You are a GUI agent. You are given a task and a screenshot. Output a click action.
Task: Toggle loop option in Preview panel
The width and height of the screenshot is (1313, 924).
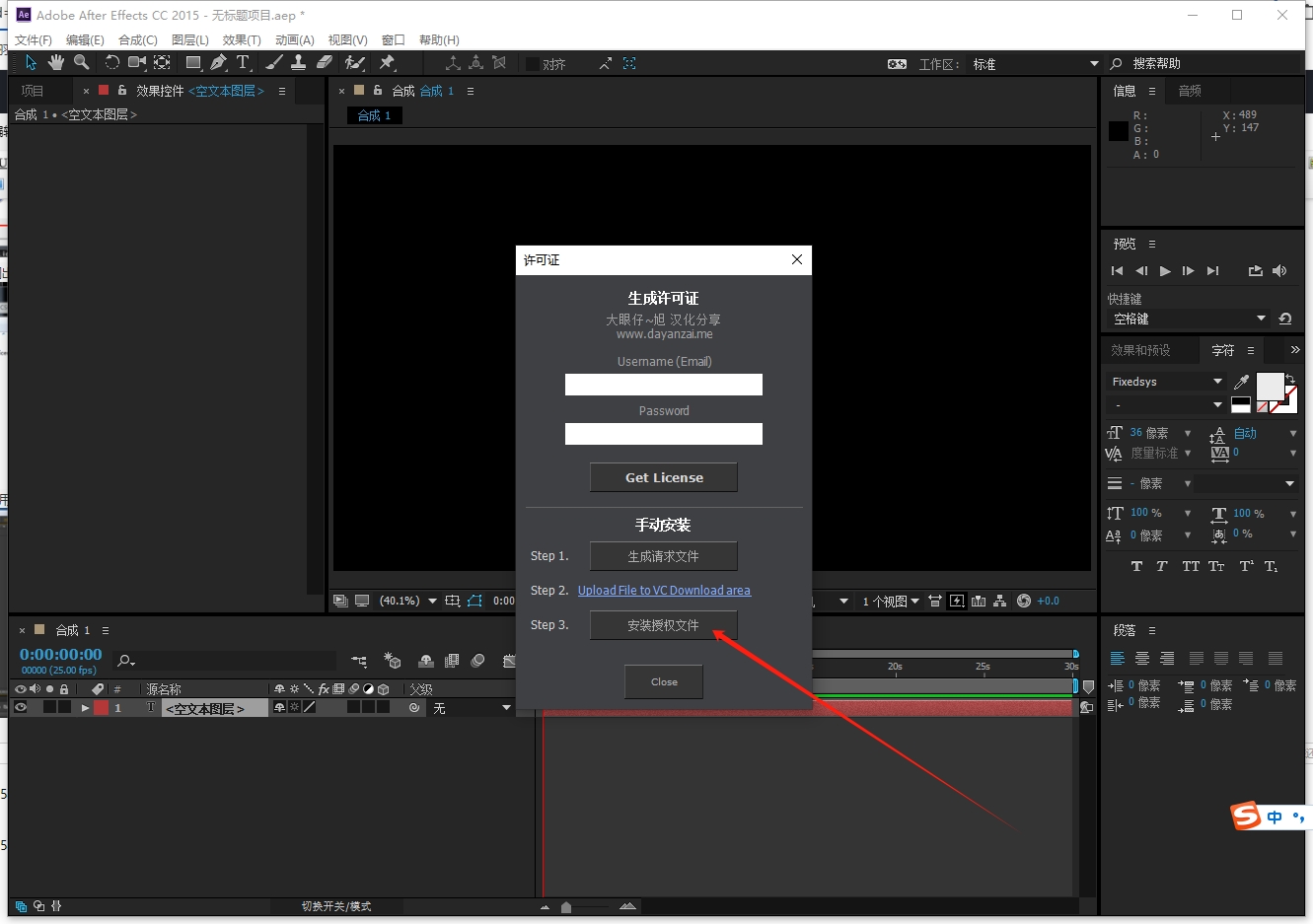tap(1255, 271)
